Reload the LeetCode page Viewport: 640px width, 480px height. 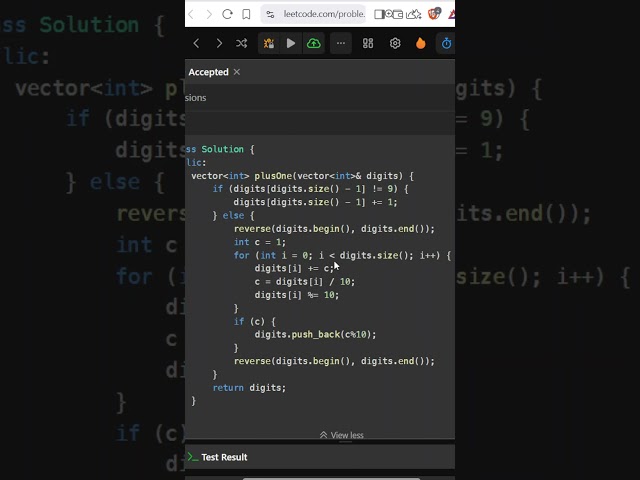[227, 14]
